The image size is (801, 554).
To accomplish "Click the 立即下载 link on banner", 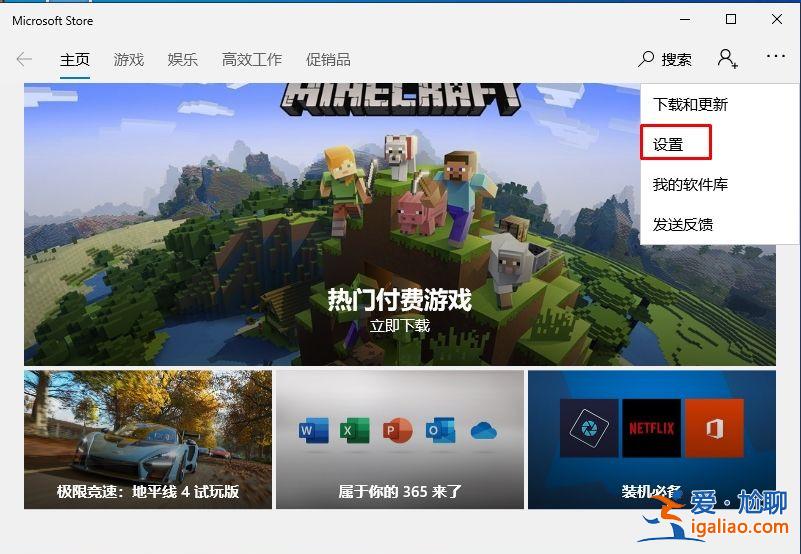I will [x=399, y=326].
